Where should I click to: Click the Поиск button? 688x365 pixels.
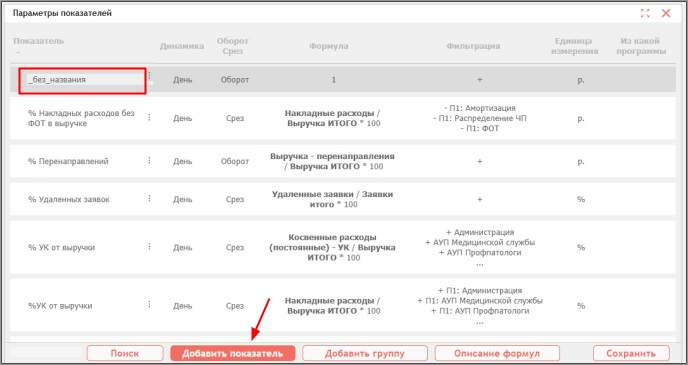pyautogui.click(x=125, y=353)
